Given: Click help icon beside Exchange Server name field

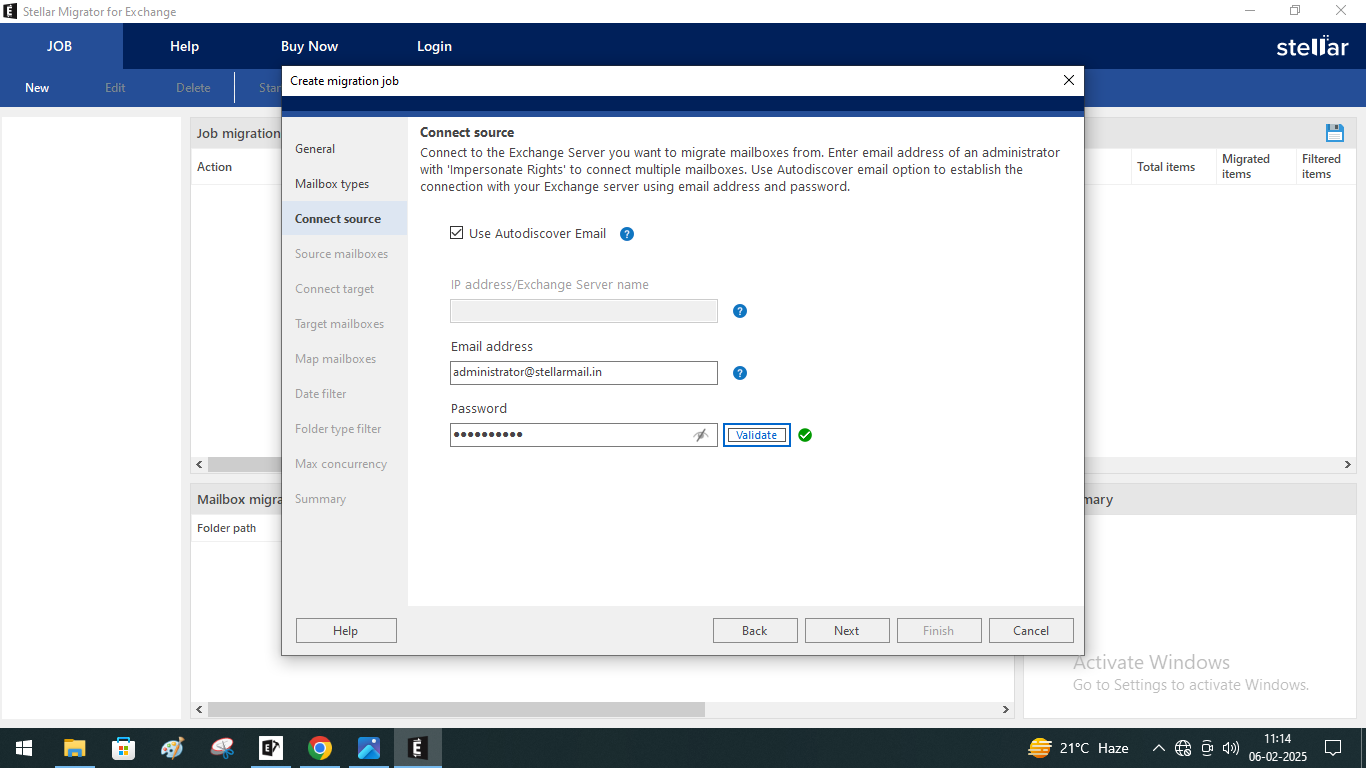Looking at the screenshot, I should [x=740, y=311].
